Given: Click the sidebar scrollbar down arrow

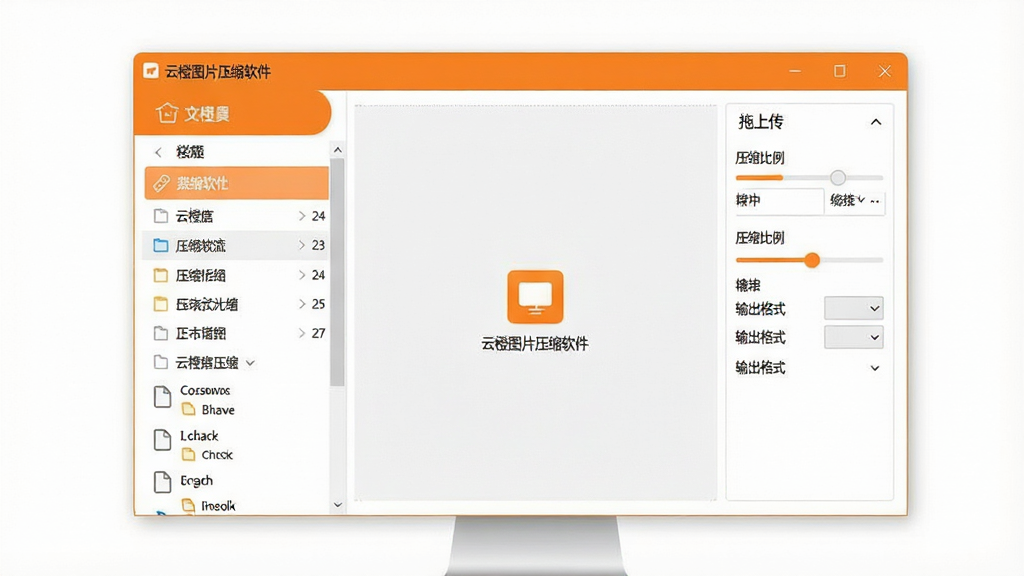Looking at the screenshot, I should click(x=338, y=504).
